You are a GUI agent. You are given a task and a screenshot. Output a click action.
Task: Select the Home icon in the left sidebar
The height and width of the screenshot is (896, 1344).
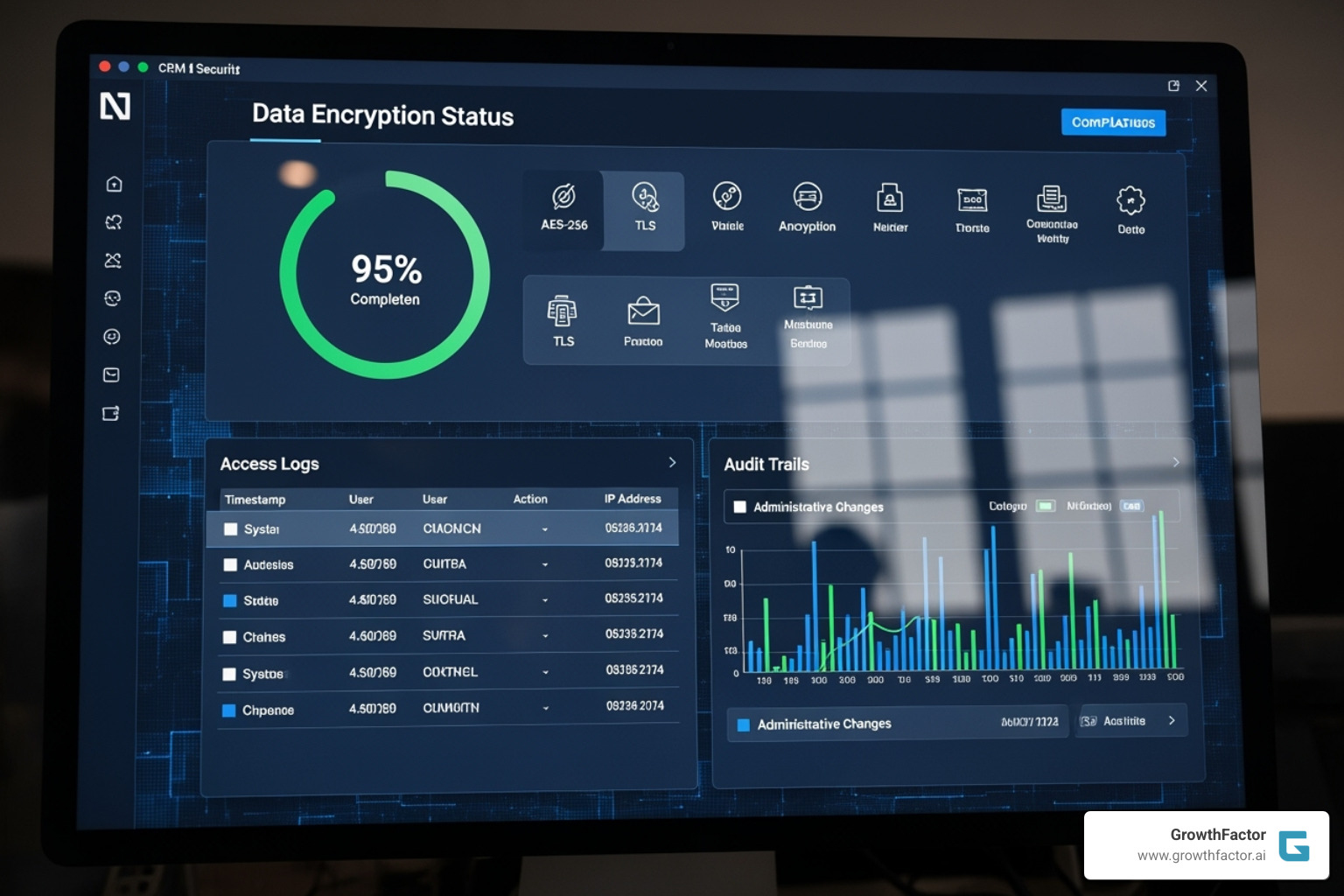113,184
